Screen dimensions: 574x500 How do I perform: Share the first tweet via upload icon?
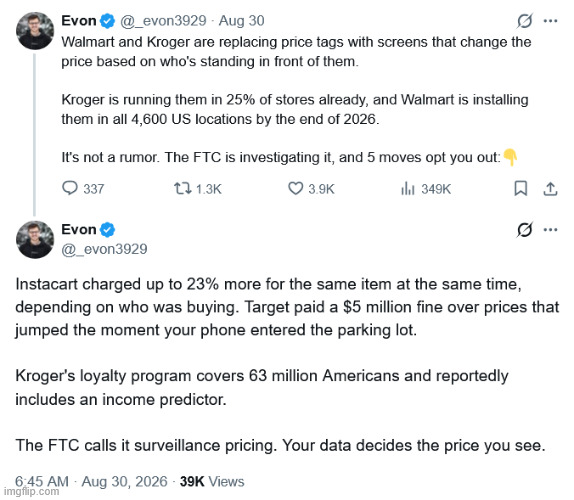point(550,189)
